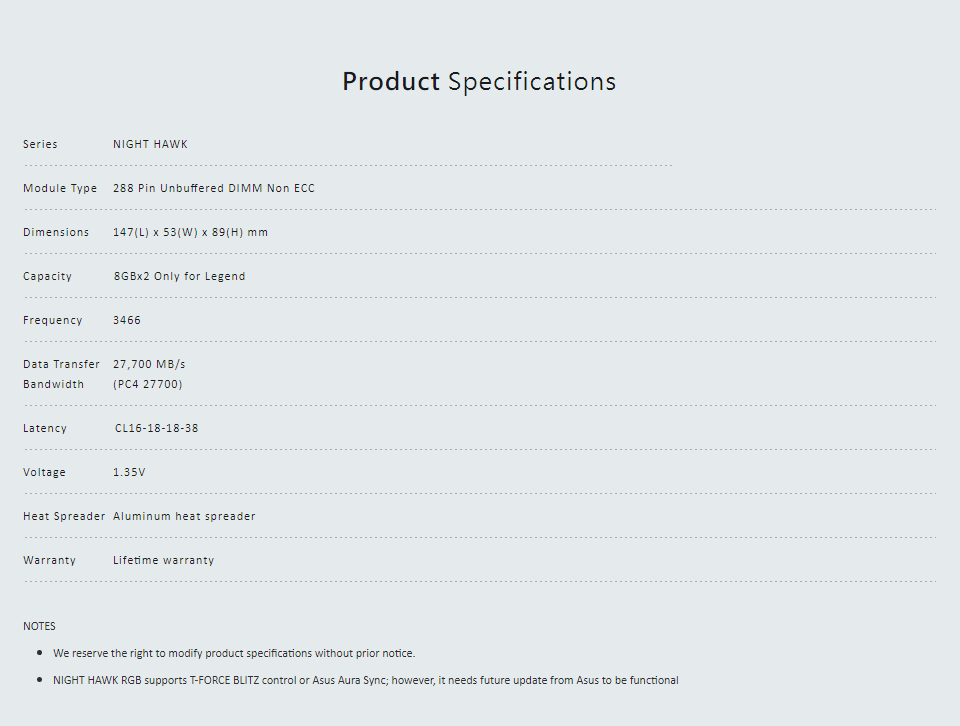Select the Aluminum heat spreader text

point(184,517)
